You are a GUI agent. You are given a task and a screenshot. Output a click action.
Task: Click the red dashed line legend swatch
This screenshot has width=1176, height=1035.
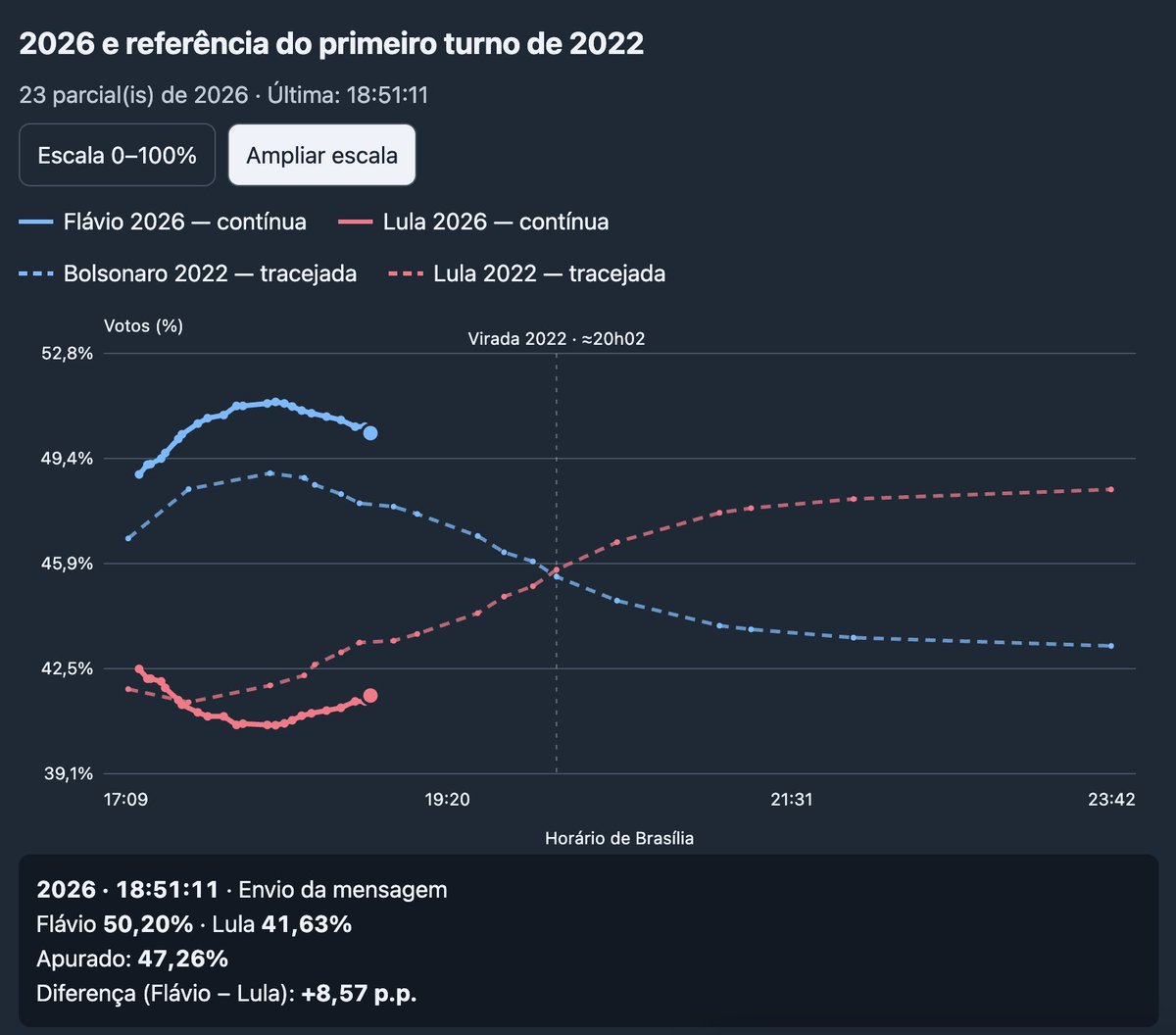[x=405, y=274]
